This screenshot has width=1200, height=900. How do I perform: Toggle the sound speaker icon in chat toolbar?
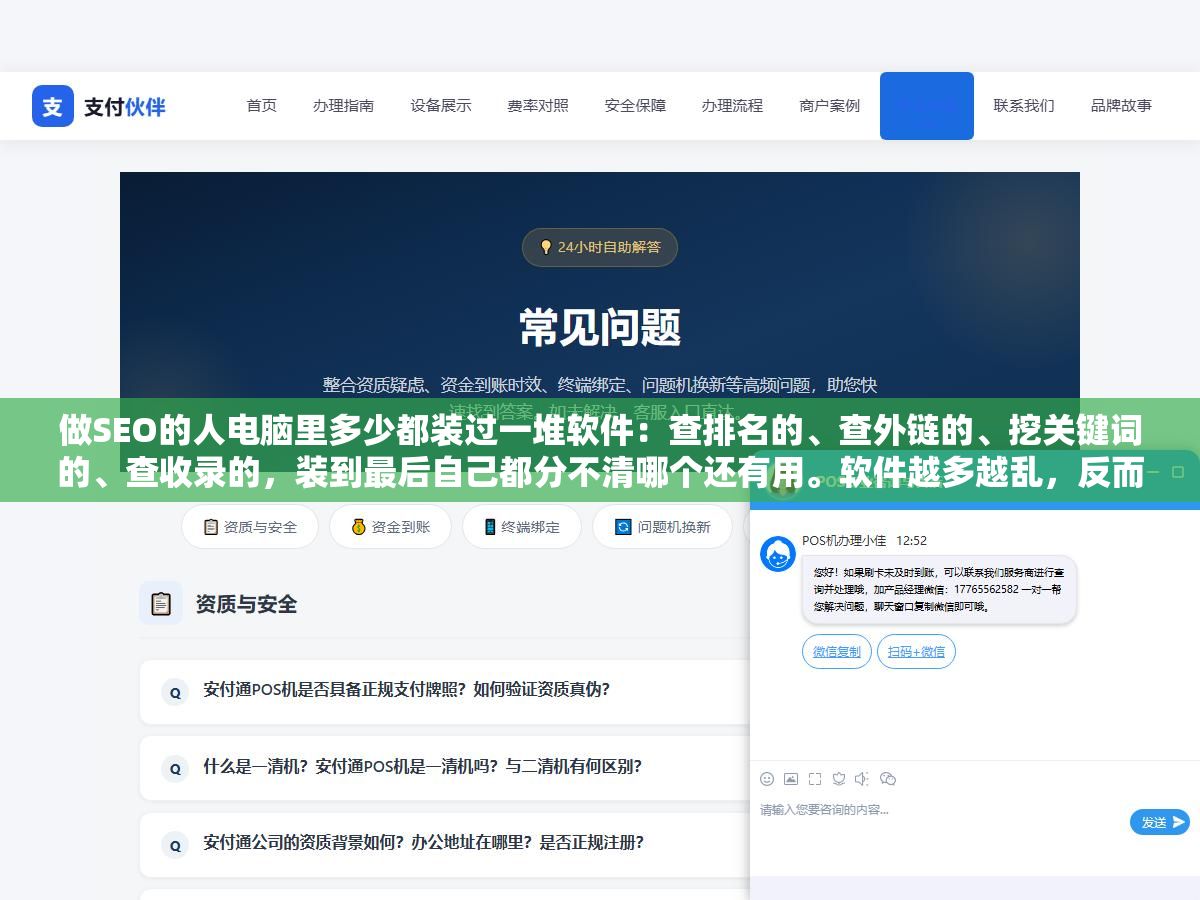pyautogui.click(x=862, y=779)
